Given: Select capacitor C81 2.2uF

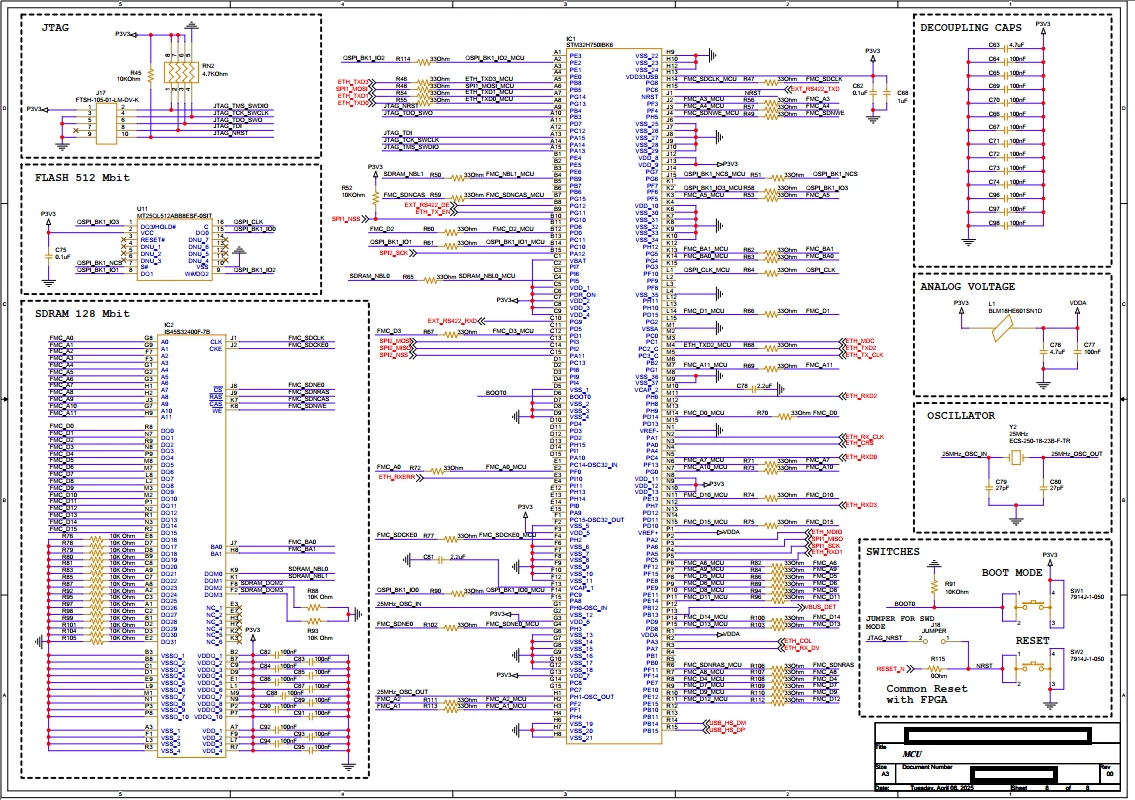Looking at the screenshot, I should pyautogui.click(x=441, y=558).
